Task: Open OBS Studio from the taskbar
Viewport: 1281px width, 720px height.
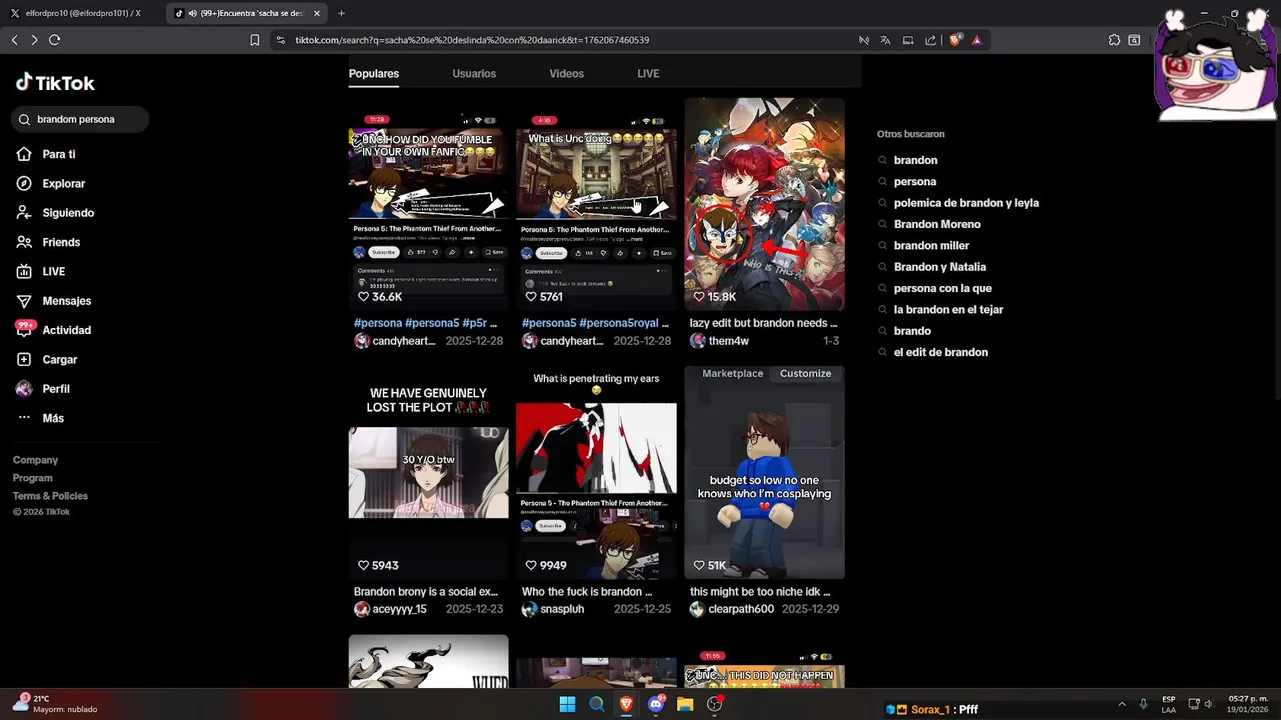Action: (715, 704)
